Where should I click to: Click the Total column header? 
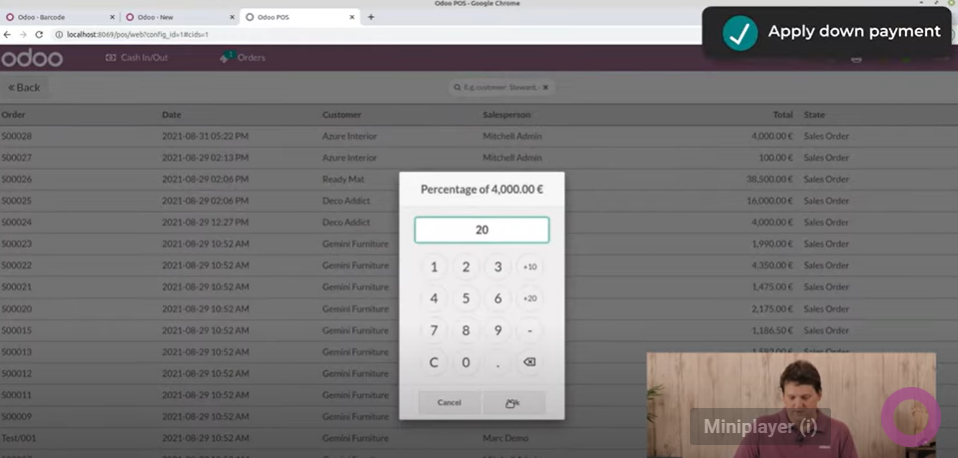pyautogui.click(x=782, y=115)
